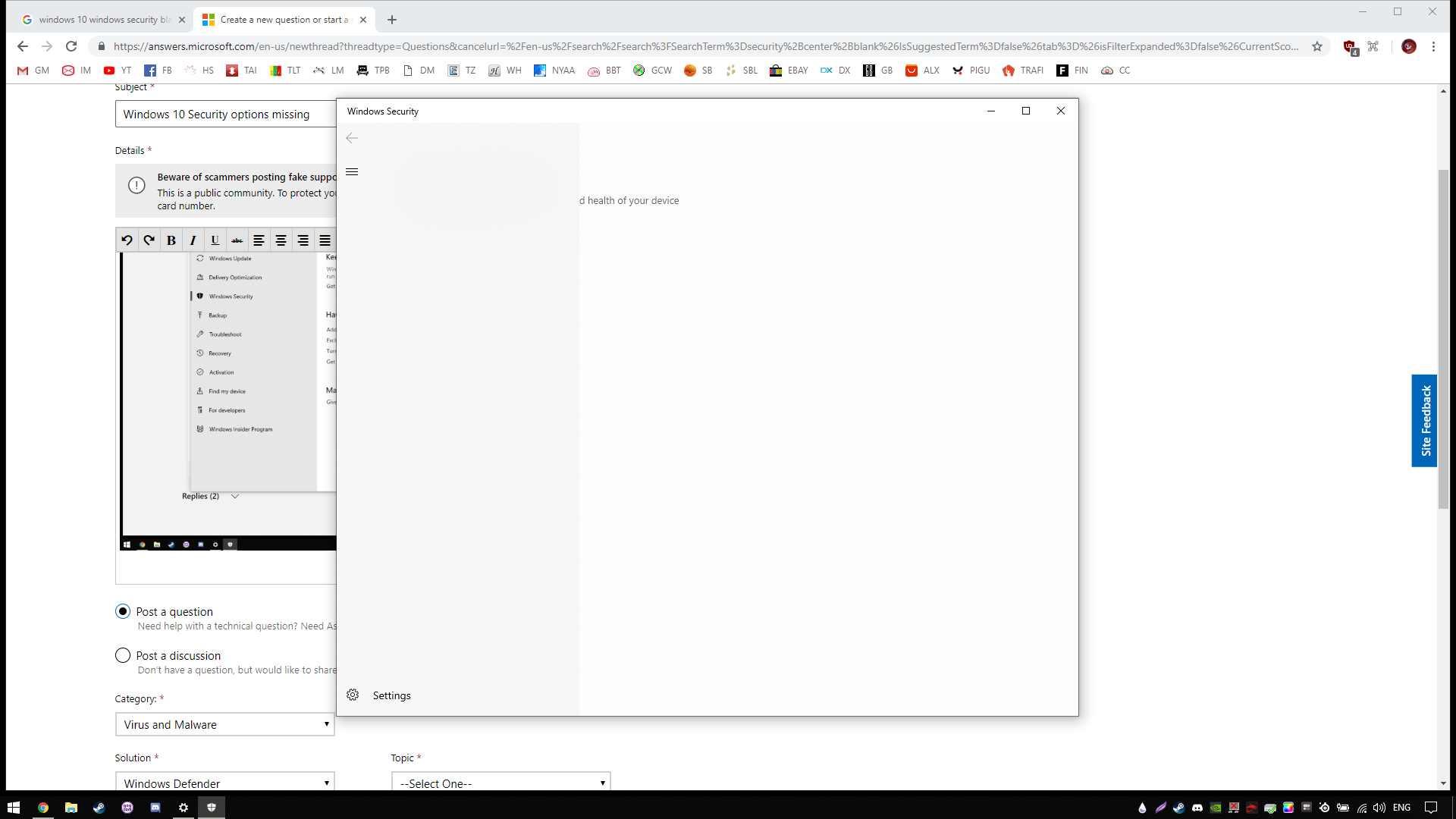Click the Undo icon in the editor toolbar
Image resolution: width=1456 pixels, height=819 pixels.
(x=127, y=240)
